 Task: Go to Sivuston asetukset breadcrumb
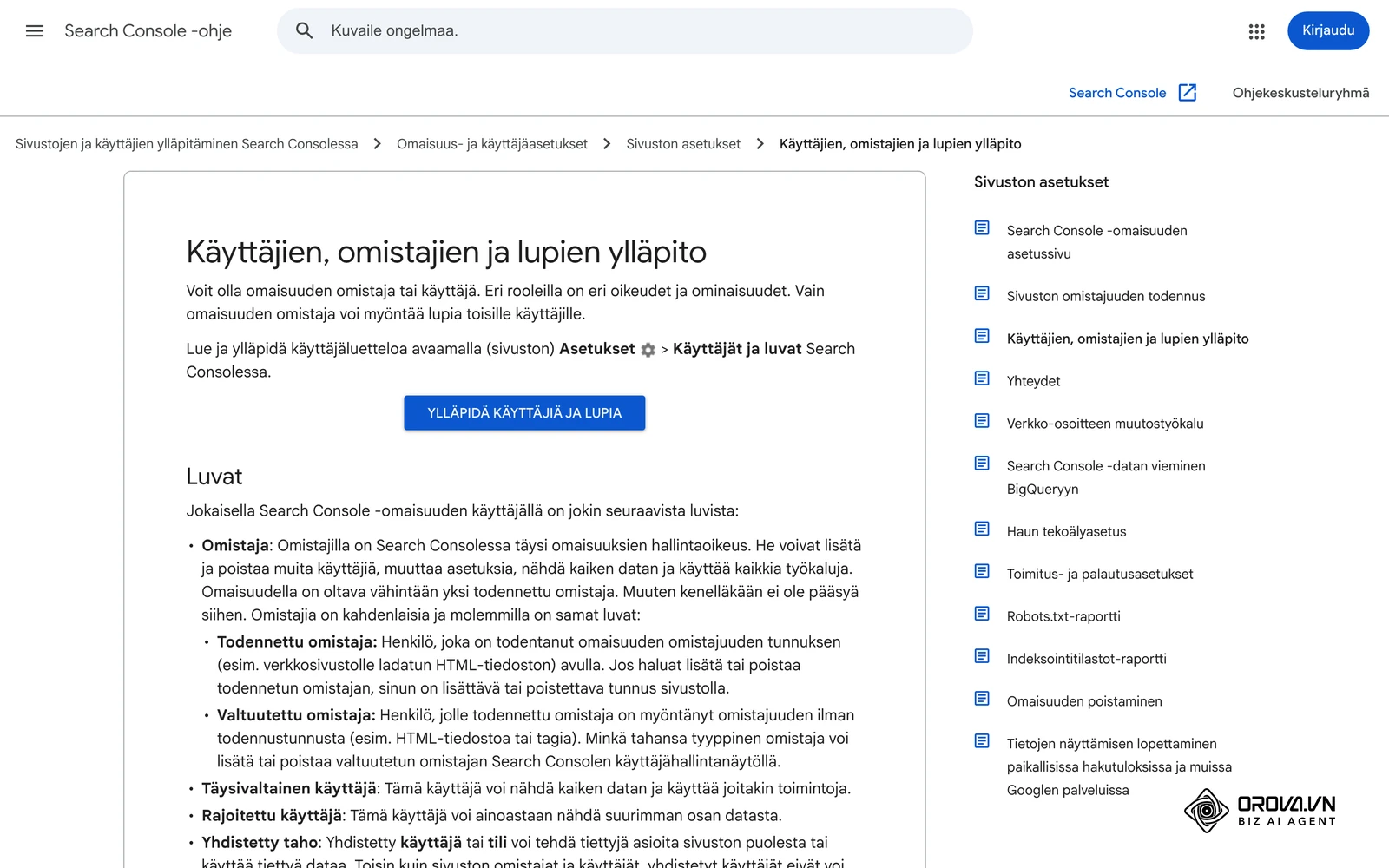pyautogui.click(x=683, y=144)
